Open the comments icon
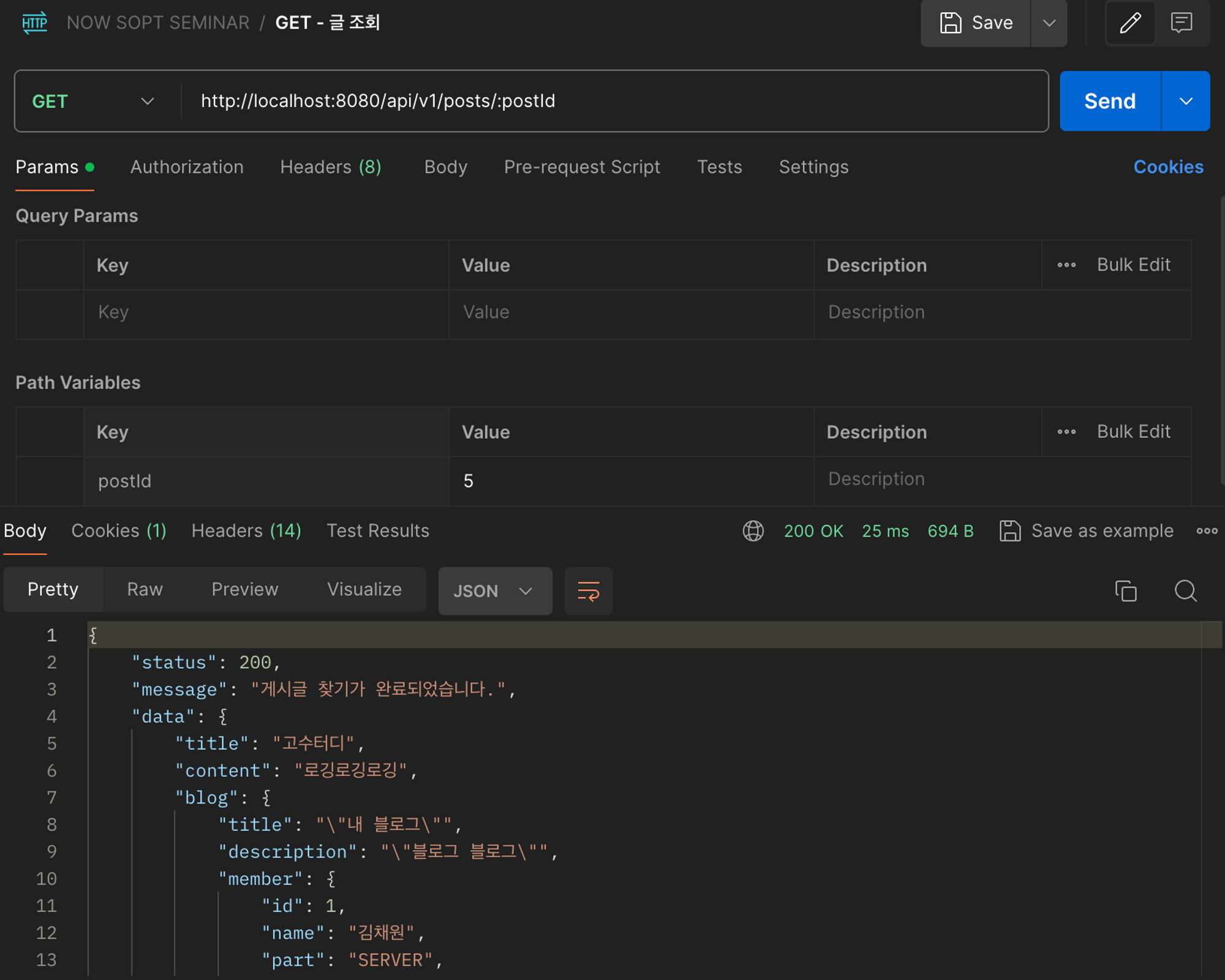The height and width of the screenshot is (980, 1225). tap(1181, 23)
